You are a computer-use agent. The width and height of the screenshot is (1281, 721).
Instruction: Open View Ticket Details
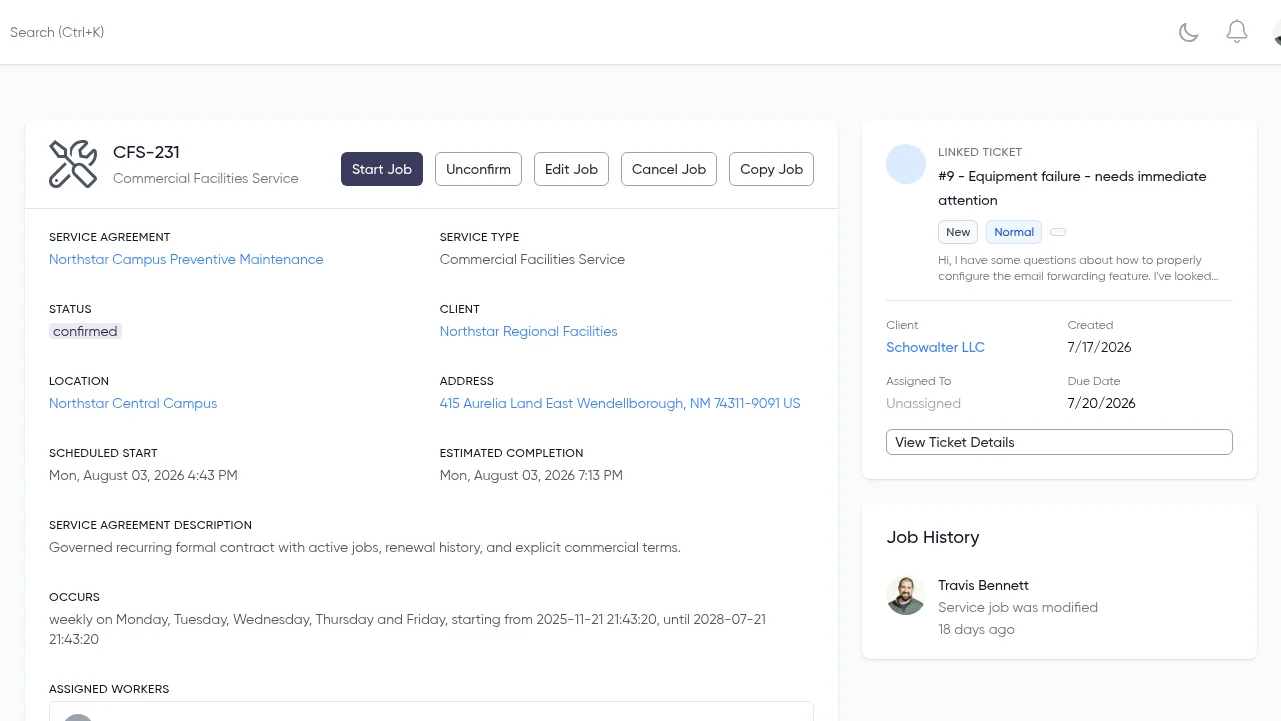point(1059,442)
